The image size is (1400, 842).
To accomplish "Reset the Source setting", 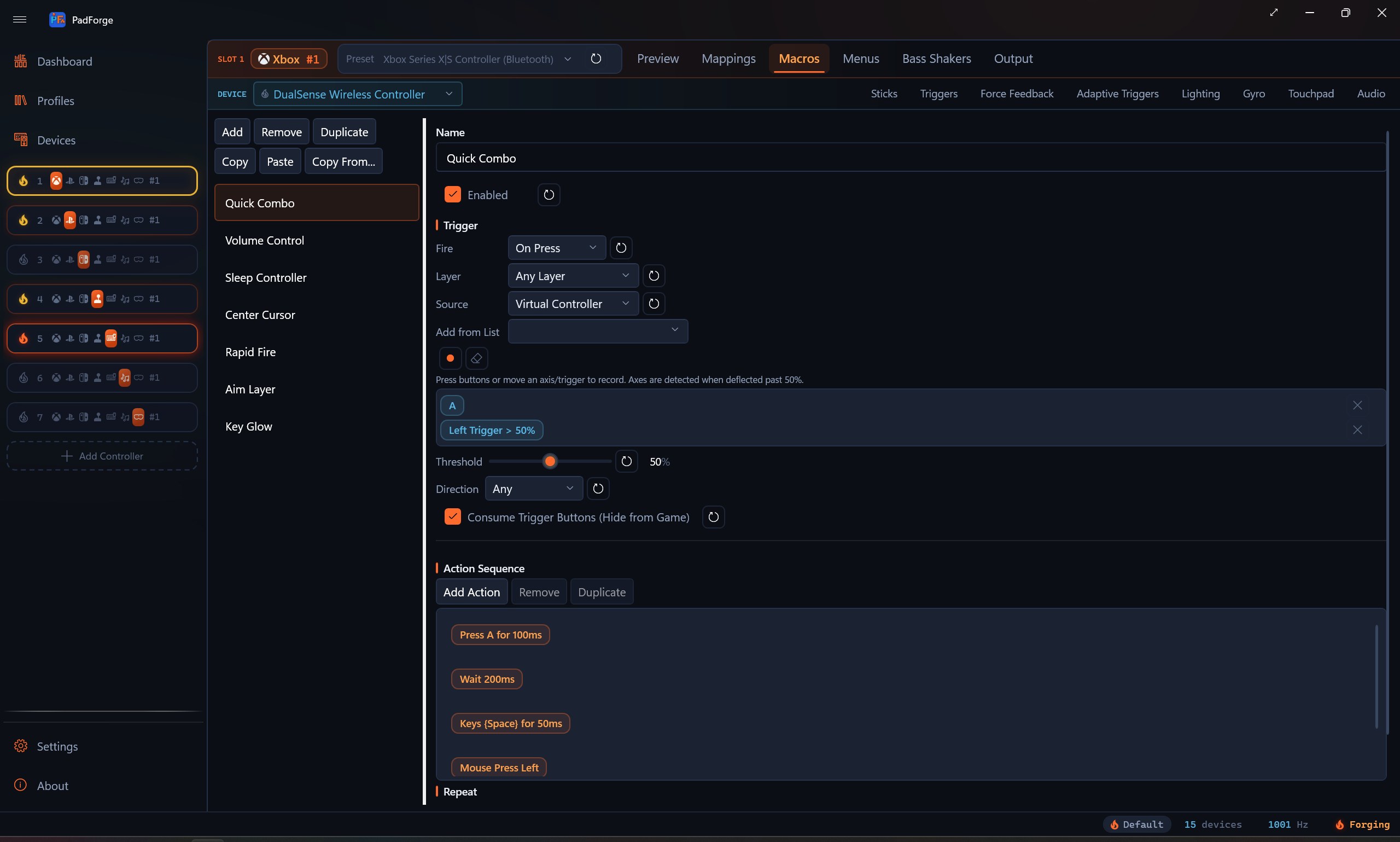I will tap(654, 304).
